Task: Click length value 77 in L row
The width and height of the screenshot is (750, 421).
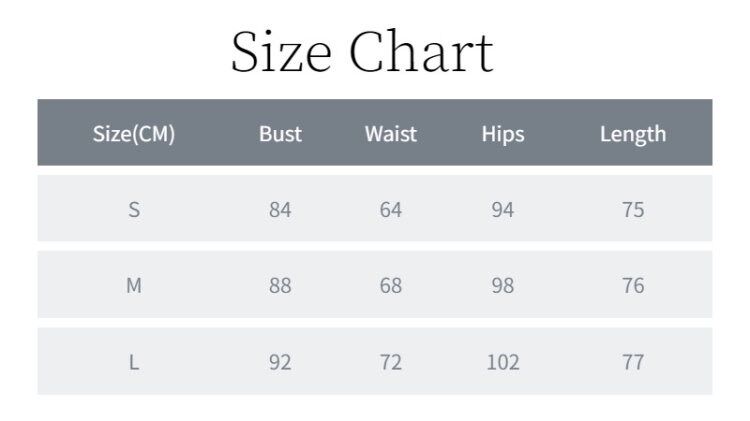Action: click(633, 362)
